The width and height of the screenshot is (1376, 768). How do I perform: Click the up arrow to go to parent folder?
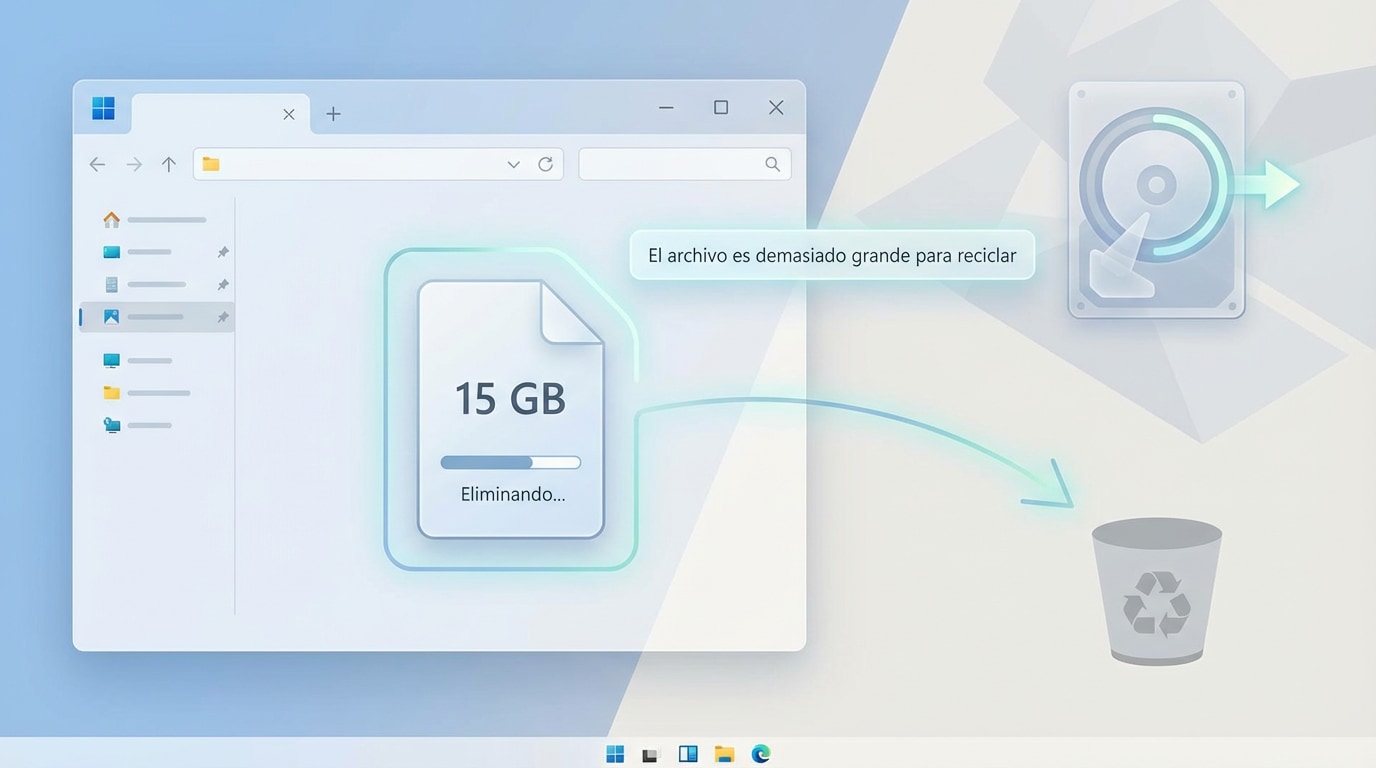(x=168, y=164)
